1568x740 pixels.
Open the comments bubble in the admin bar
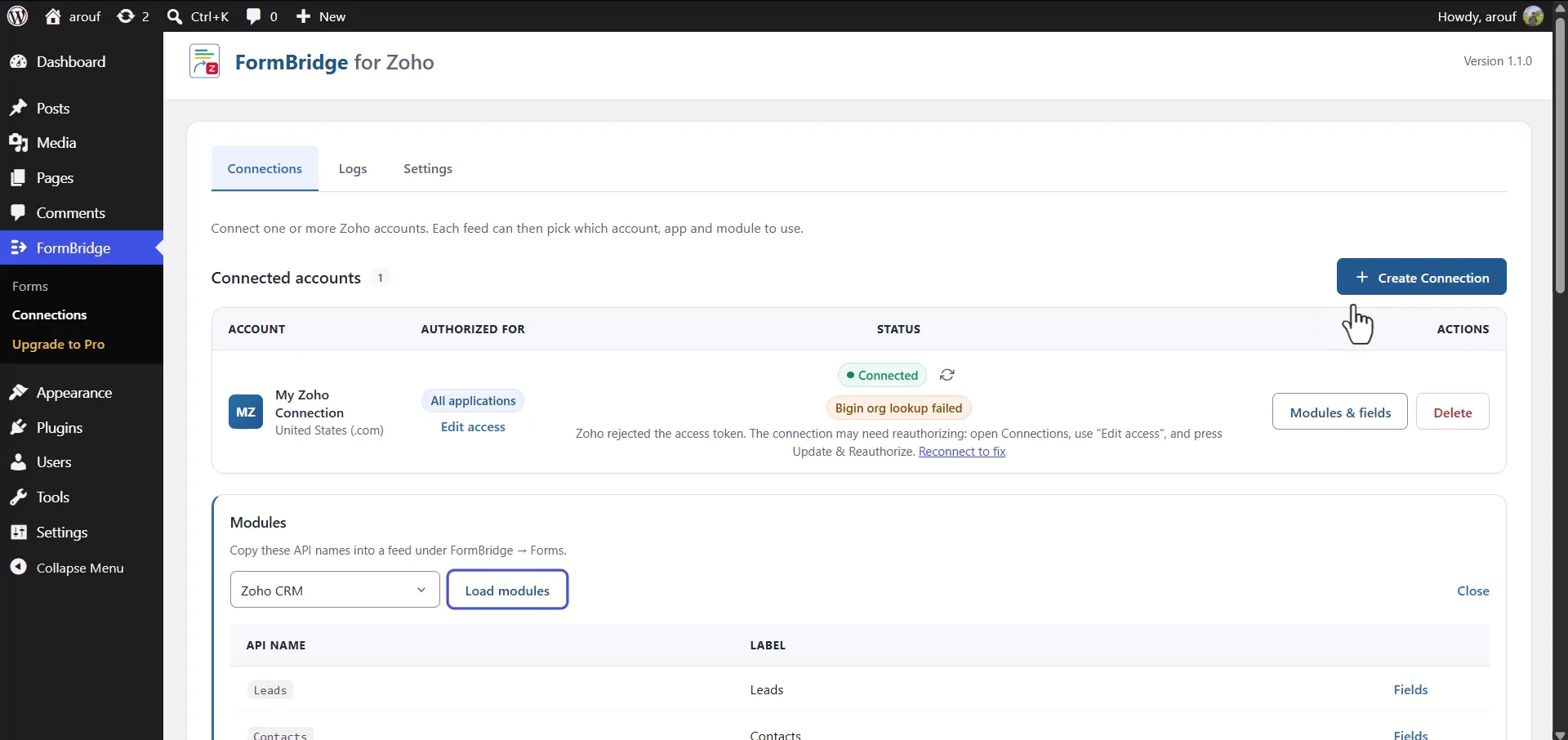click(253, 16)
